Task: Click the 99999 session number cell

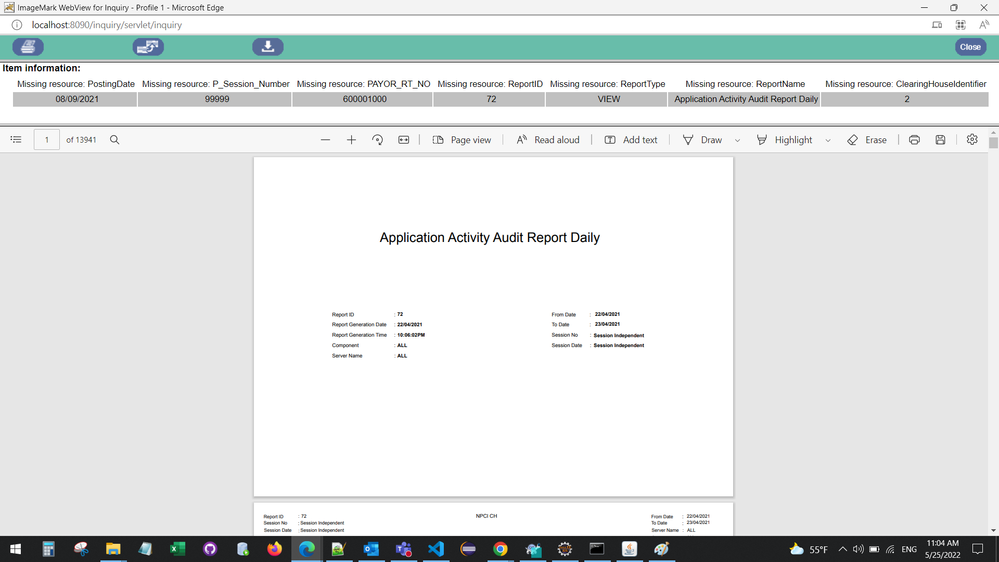Action: [215, 99]
